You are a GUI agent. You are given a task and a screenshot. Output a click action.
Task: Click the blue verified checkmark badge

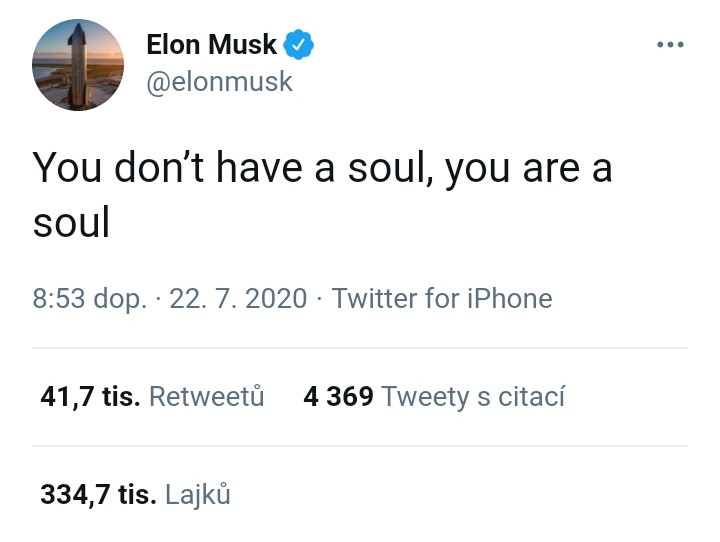click(299, 44)
